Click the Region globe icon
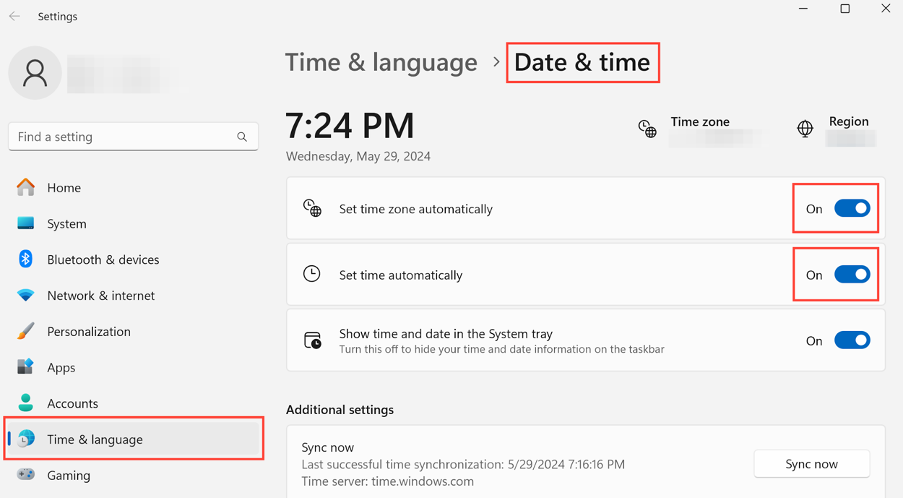The width and height of the screenshot is (904, 498). click(805, 129)
